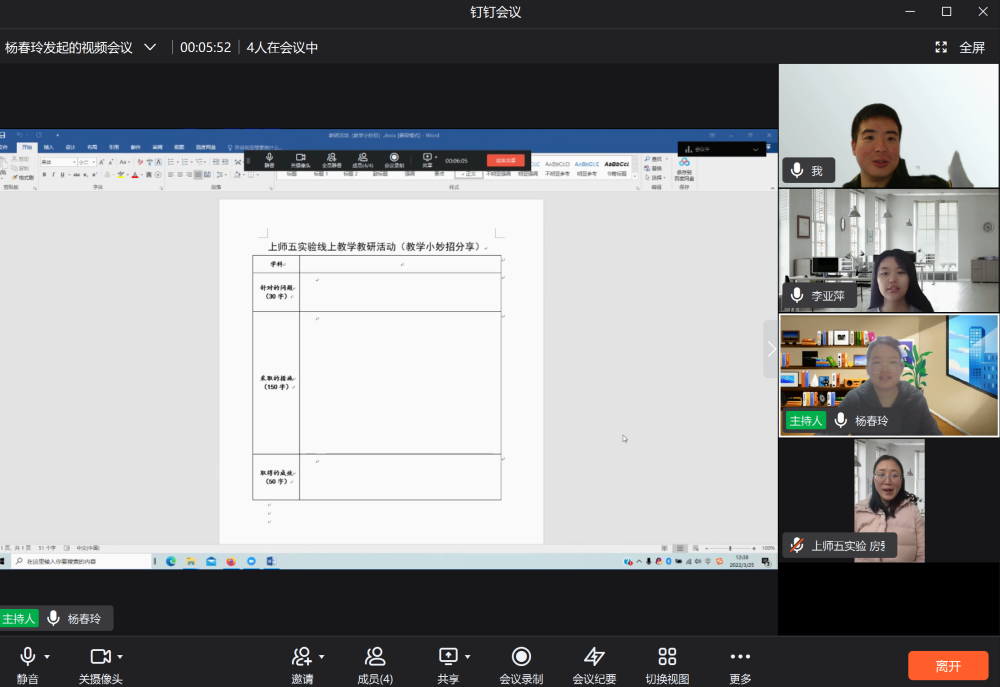Open the dropdown arrow beside 共享
The height and width of the screenshot is (687, 1000).
pyautogui.click(x=467, y=657)
